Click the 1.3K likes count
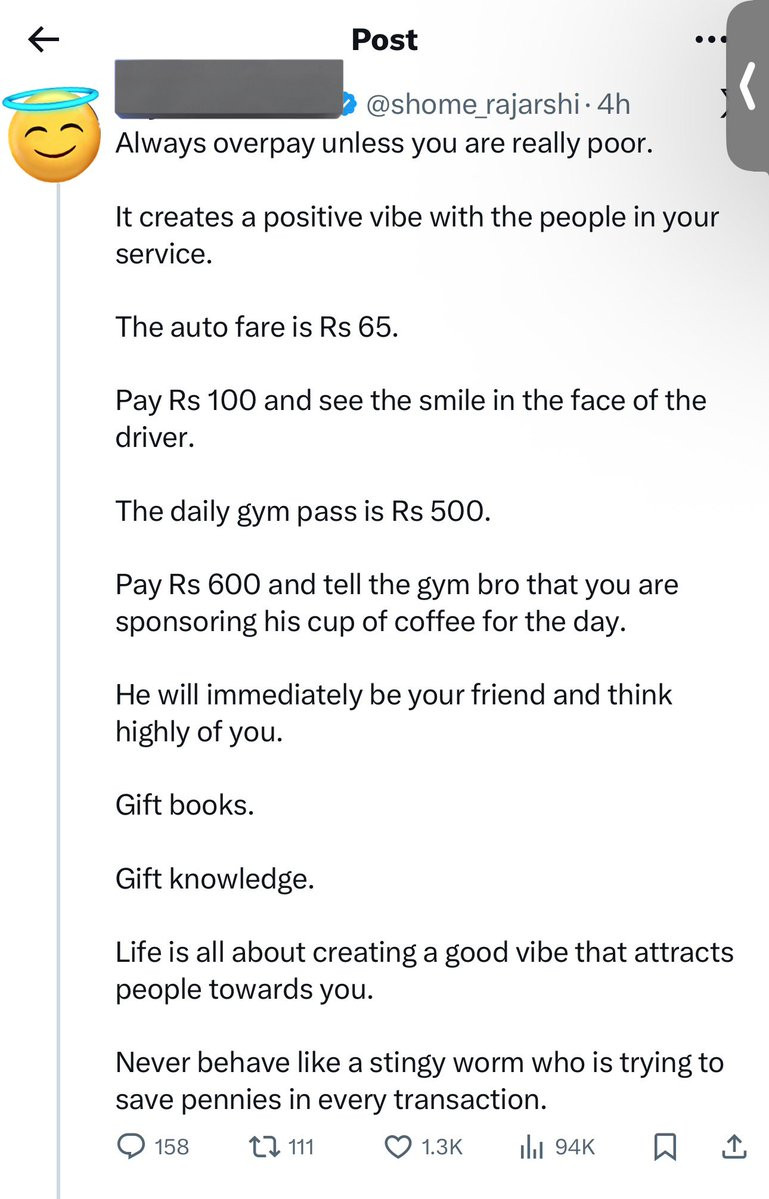The height and width of the screenshot is (1199, 769). tap(442, 1146)
